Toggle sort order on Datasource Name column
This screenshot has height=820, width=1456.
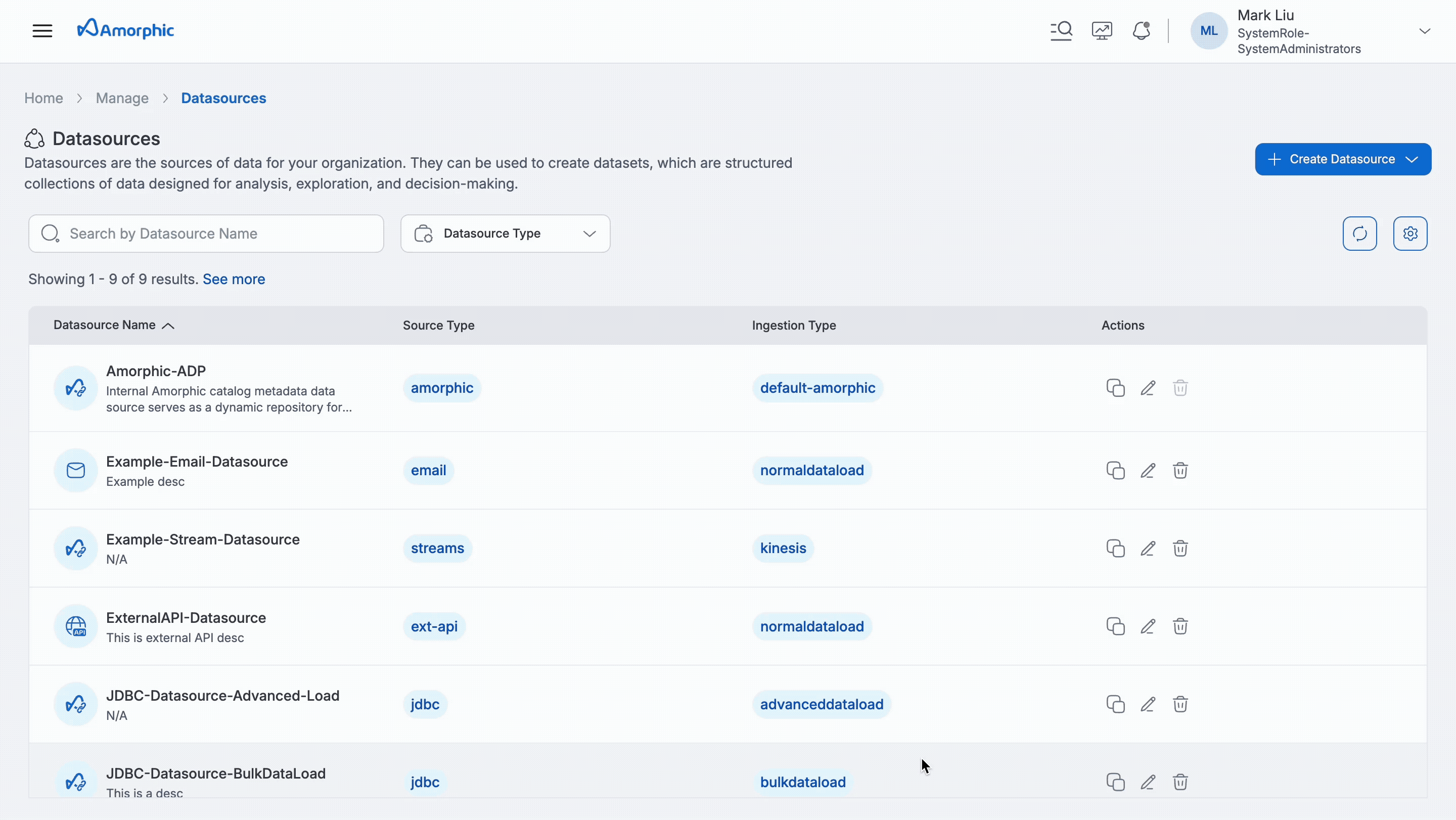tap(168, 326)
